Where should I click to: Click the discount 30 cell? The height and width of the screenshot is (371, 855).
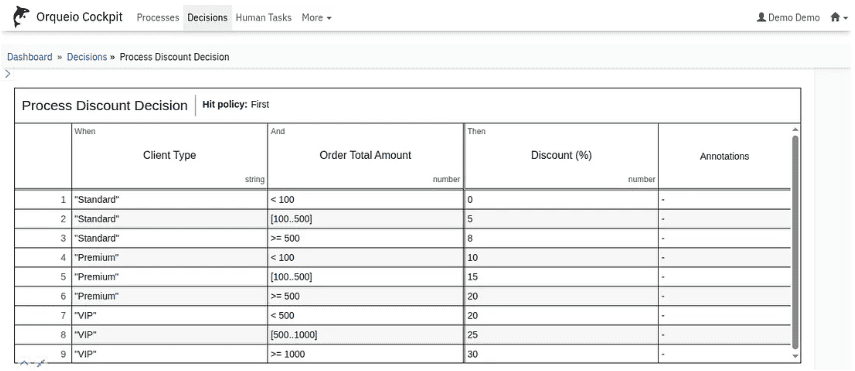(x=561, y=354)
